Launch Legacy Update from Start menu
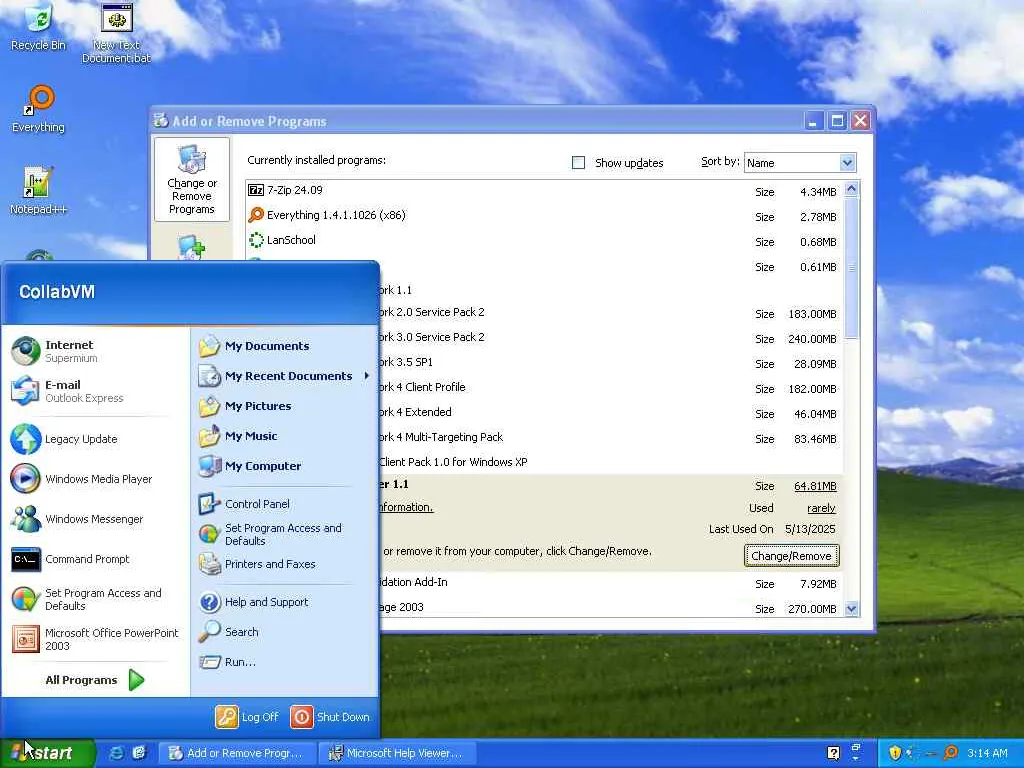This screenshot has width=1024, height=768. click(x=95, y=439)
